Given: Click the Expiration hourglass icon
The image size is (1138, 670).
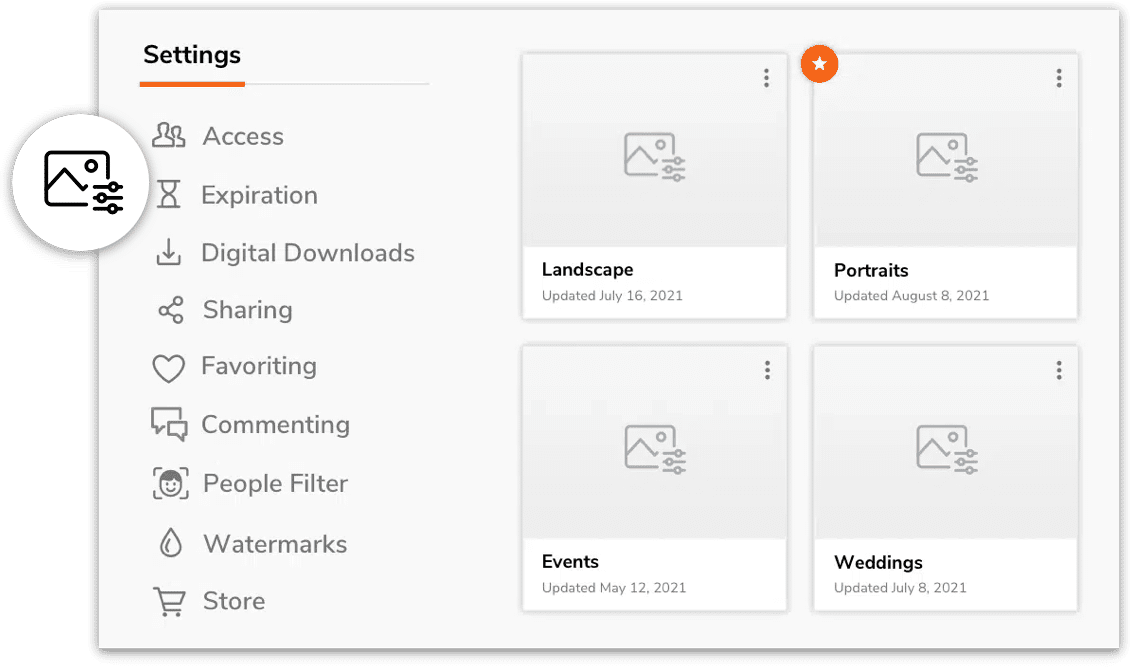Looking at the screenshot, I should pyautogui.click(x=168, y=195).
